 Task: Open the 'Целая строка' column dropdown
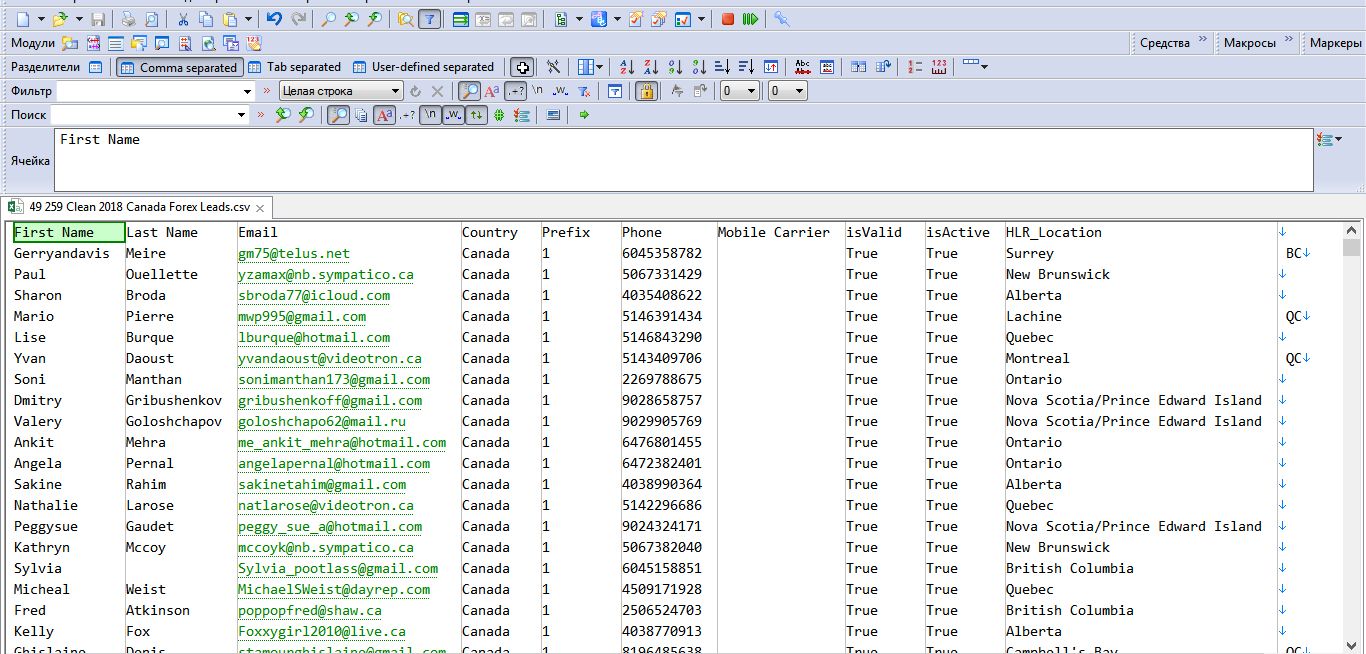(x=396, y=91)
